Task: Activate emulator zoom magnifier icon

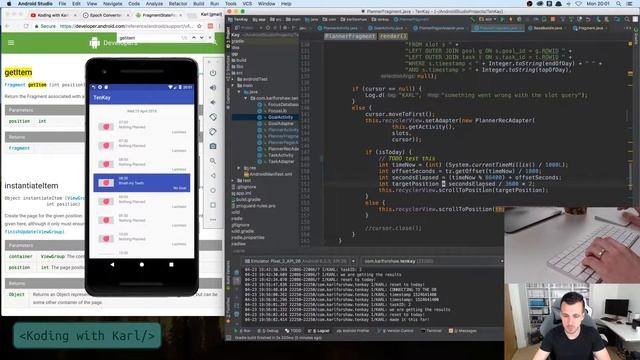Action: coord(213,161)
